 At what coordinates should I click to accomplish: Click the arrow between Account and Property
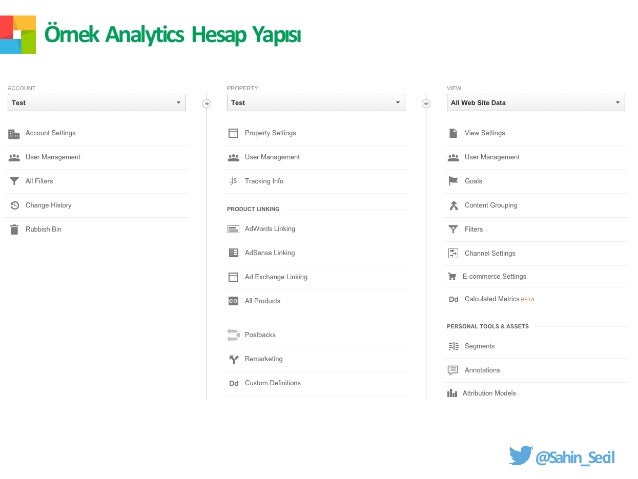pos(207,104)
